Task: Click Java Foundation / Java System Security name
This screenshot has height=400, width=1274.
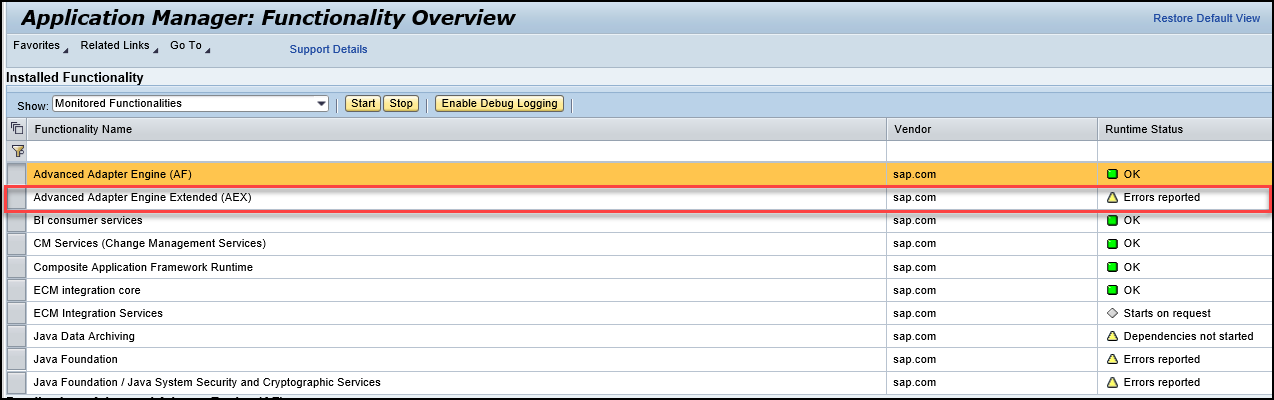Action: [207, 382]
